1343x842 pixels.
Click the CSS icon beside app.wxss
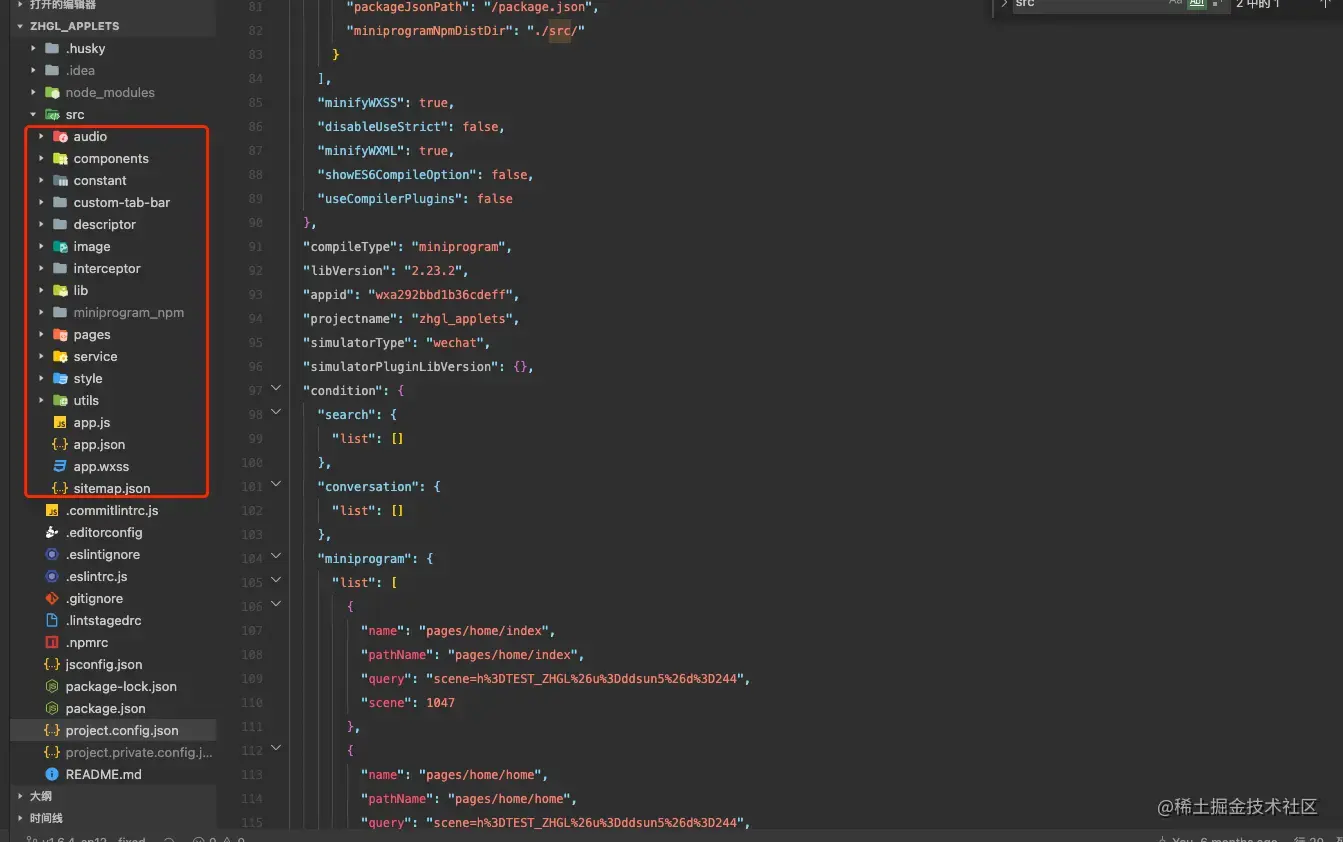tap(60, 466)
